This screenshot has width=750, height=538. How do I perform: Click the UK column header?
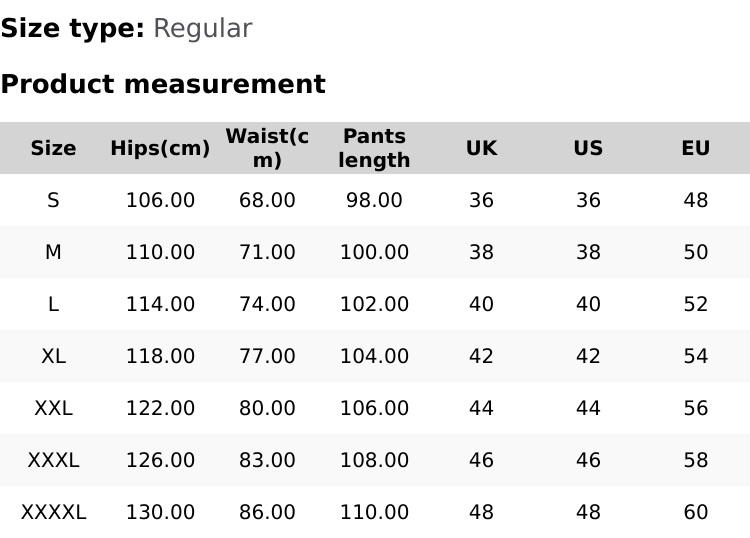(x=481, y=148)
